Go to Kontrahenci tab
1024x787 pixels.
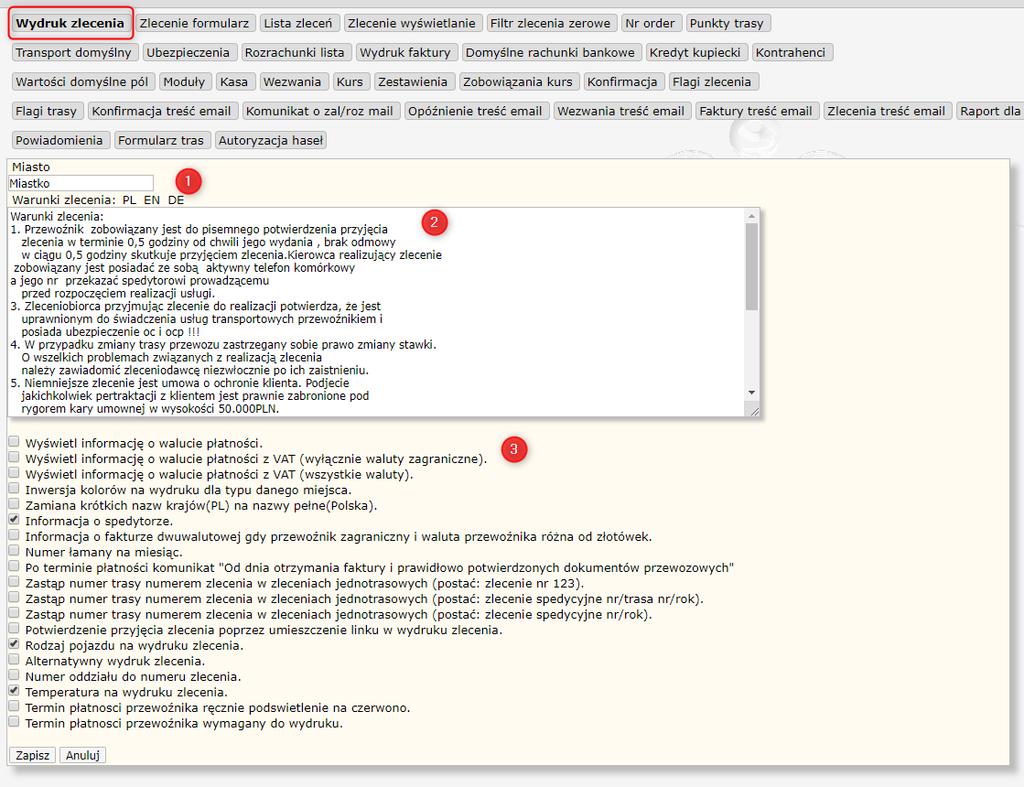click(790, 52)
